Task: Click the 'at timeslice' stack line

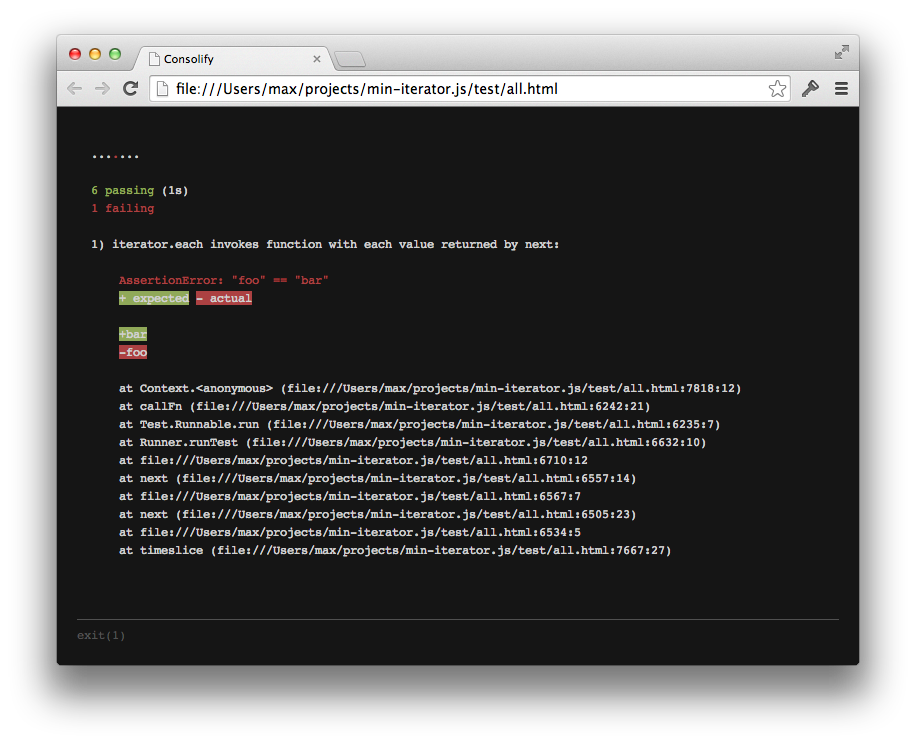Action: click(395, 550)
